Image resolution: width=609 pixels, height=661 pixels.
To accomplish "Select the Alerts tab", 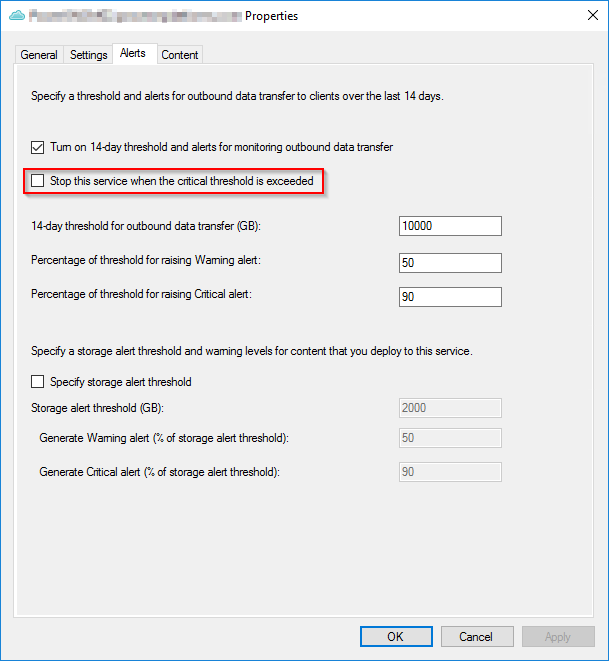I will point(132,54).
